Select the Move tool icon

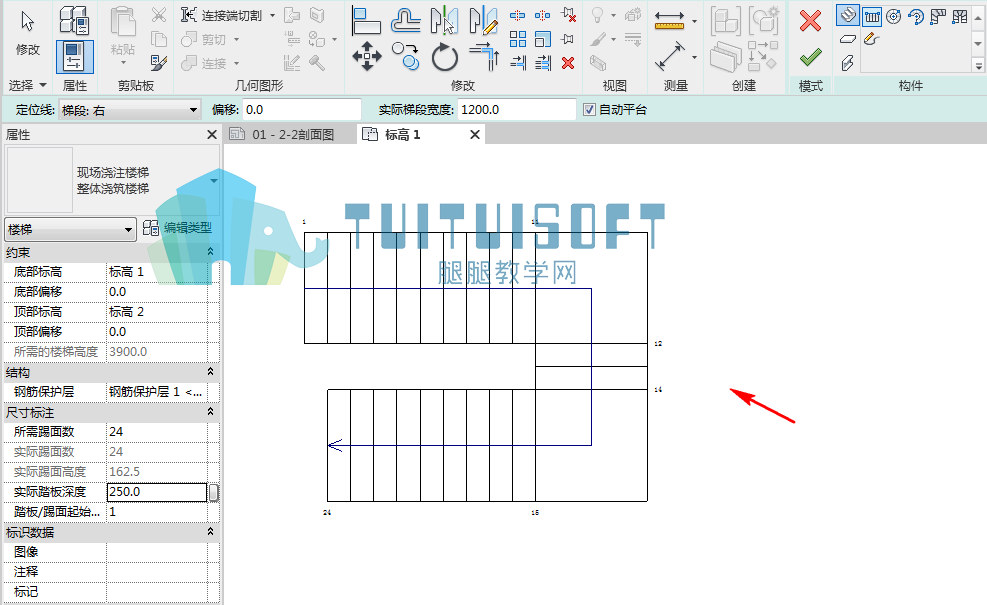tap(366, 57)
